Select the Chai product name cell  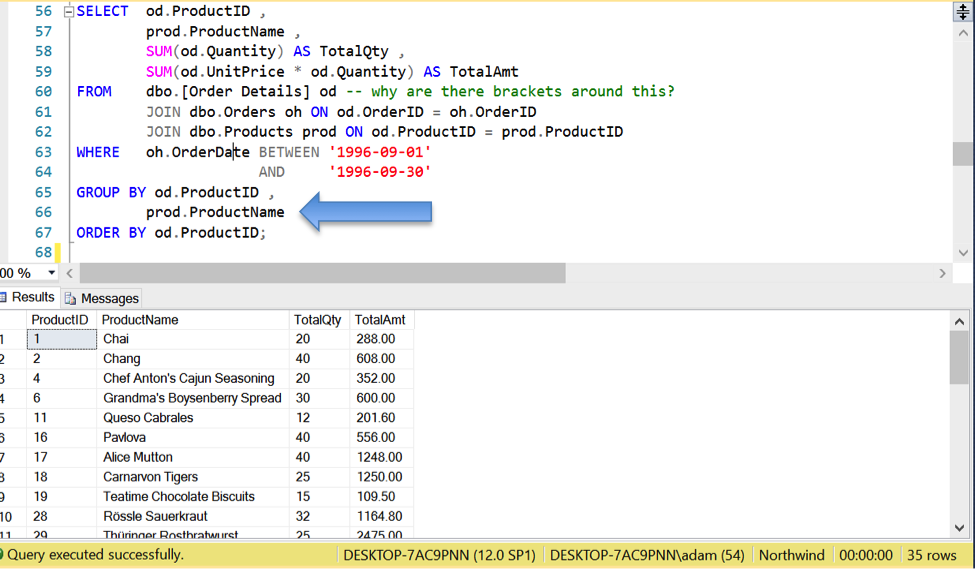click(193, 339)
